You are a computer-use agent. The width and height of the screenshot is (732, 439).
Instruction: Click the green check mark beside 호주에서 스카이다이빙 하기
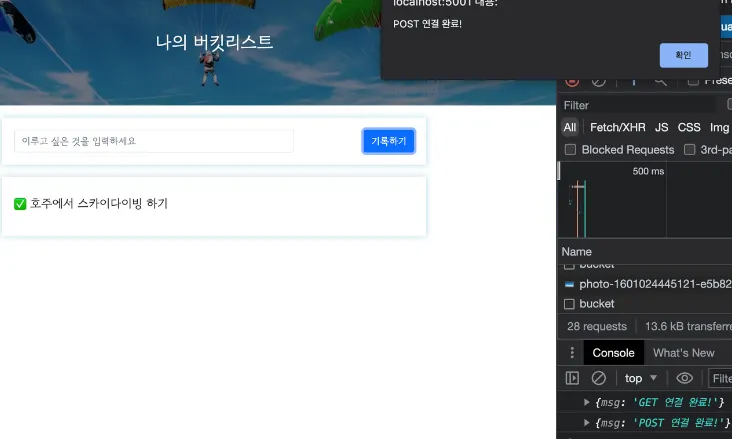[x=20, y=204]
